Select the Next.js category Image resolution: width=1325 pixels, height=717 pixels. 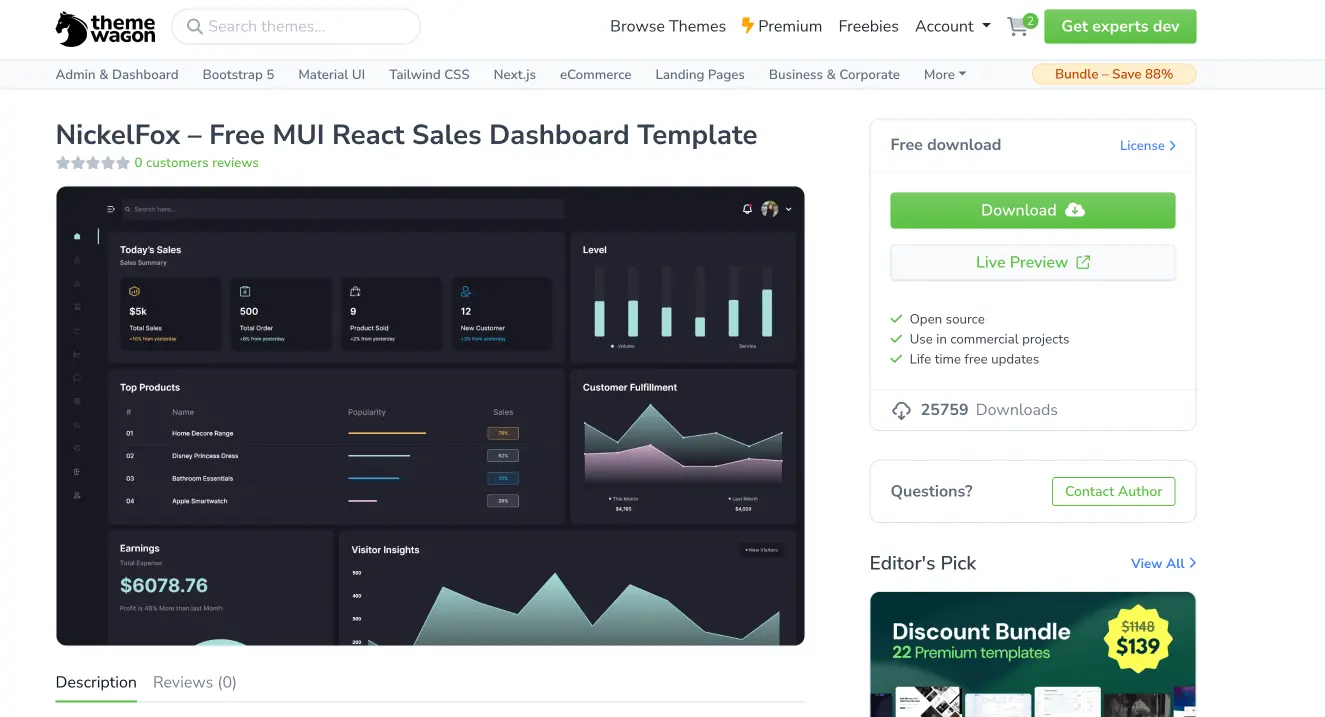[x=515, y=74]
